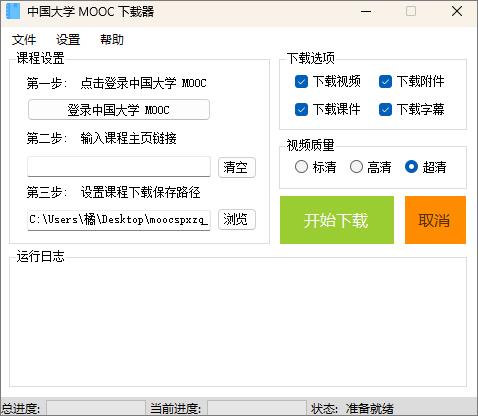The height and width of the screenshot is (416, 478).
Task: Click inside the 运行日志 log area
Action: pyautogui.click(x=238, y=323)
